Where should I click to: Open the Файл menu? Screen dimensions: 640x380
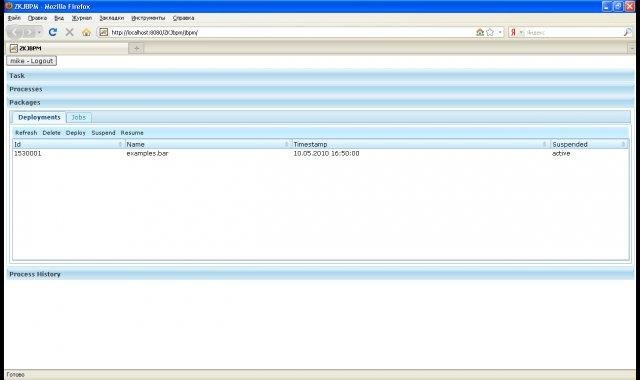click(14, 18)
